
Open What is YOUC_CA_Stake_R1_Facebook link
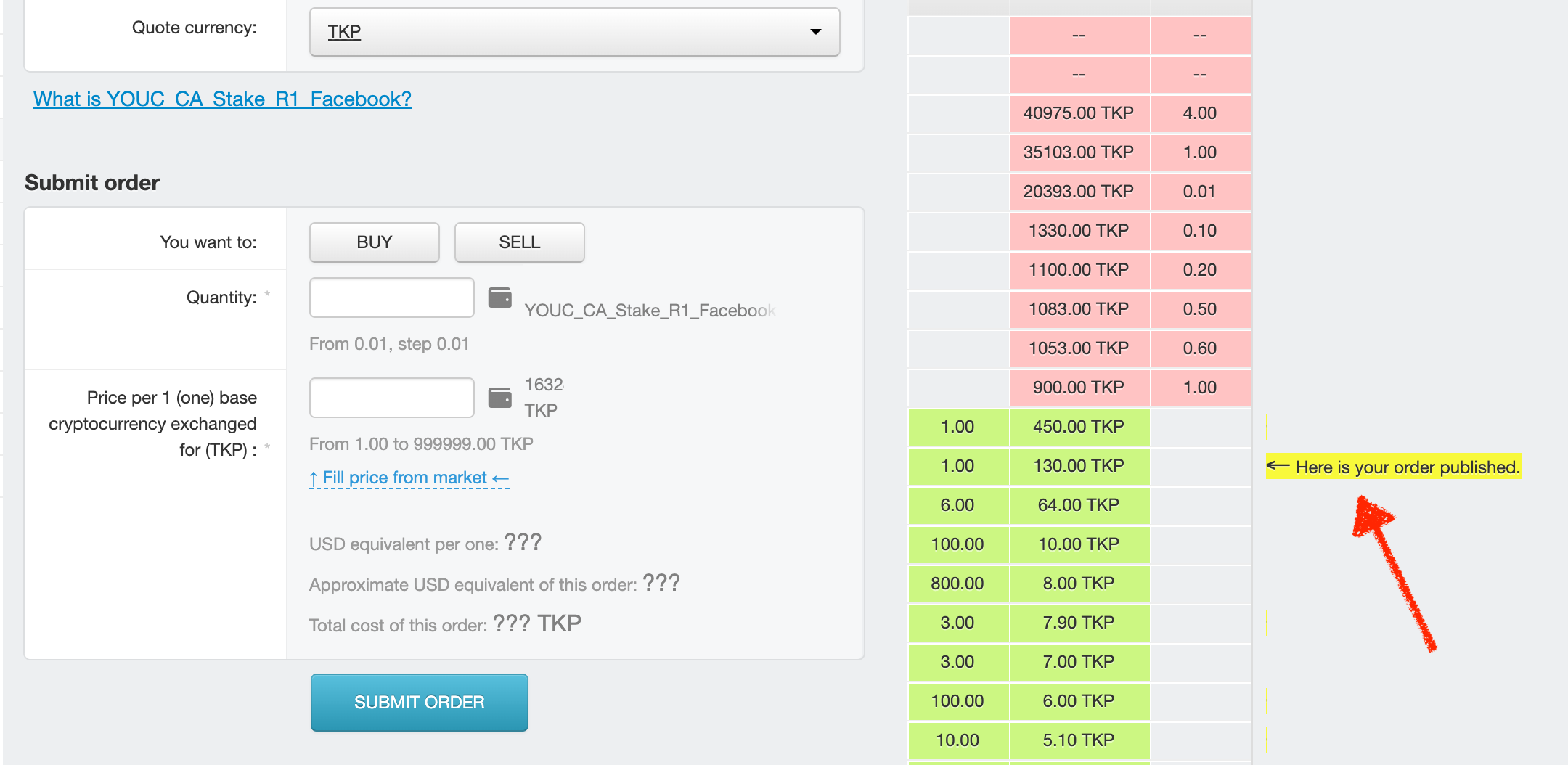222,99
